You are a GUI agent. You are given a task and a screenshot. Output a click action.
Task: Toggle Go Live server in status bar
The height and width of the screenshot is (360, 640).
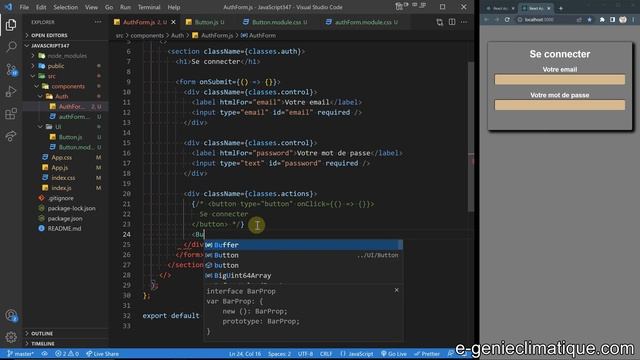[x=394, y=354]
